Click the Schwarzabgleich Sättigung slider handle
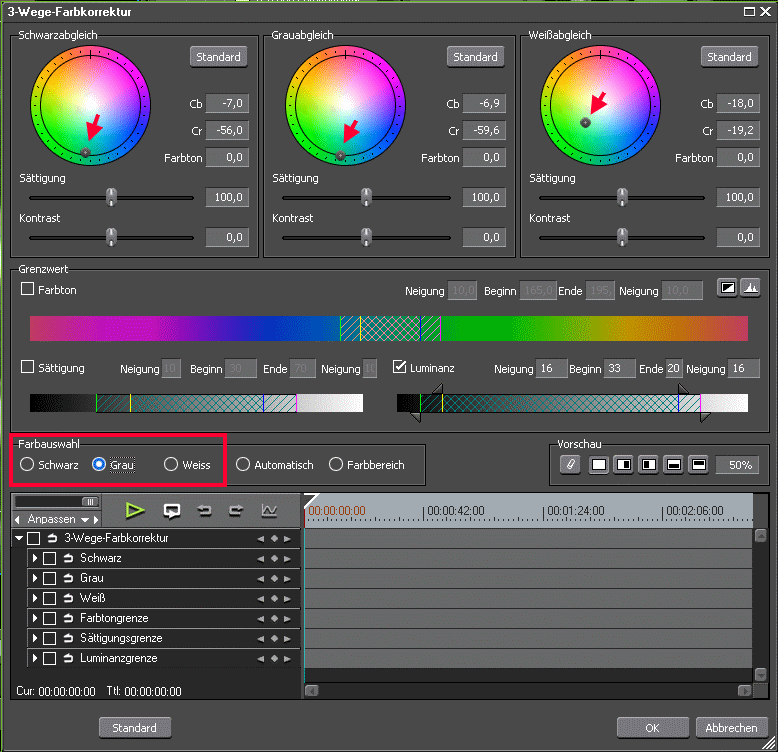This screenshot has height=752, width=778. [x=111, y=197]
